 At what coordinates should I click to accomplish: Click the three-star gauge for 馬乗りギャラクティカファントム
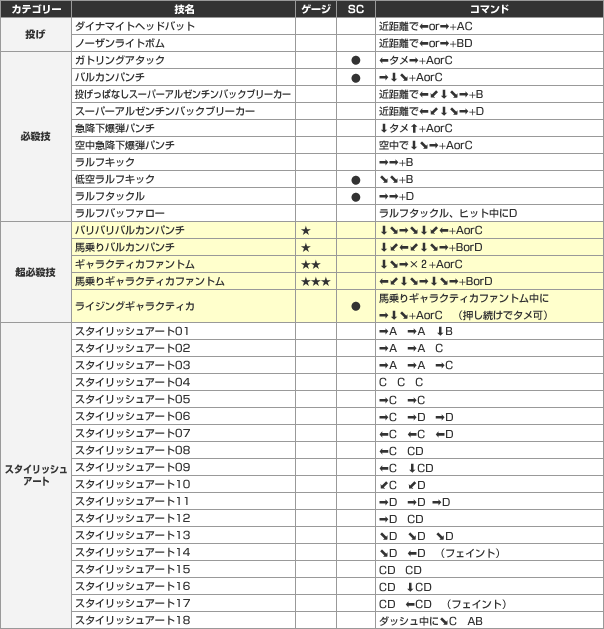316,282
